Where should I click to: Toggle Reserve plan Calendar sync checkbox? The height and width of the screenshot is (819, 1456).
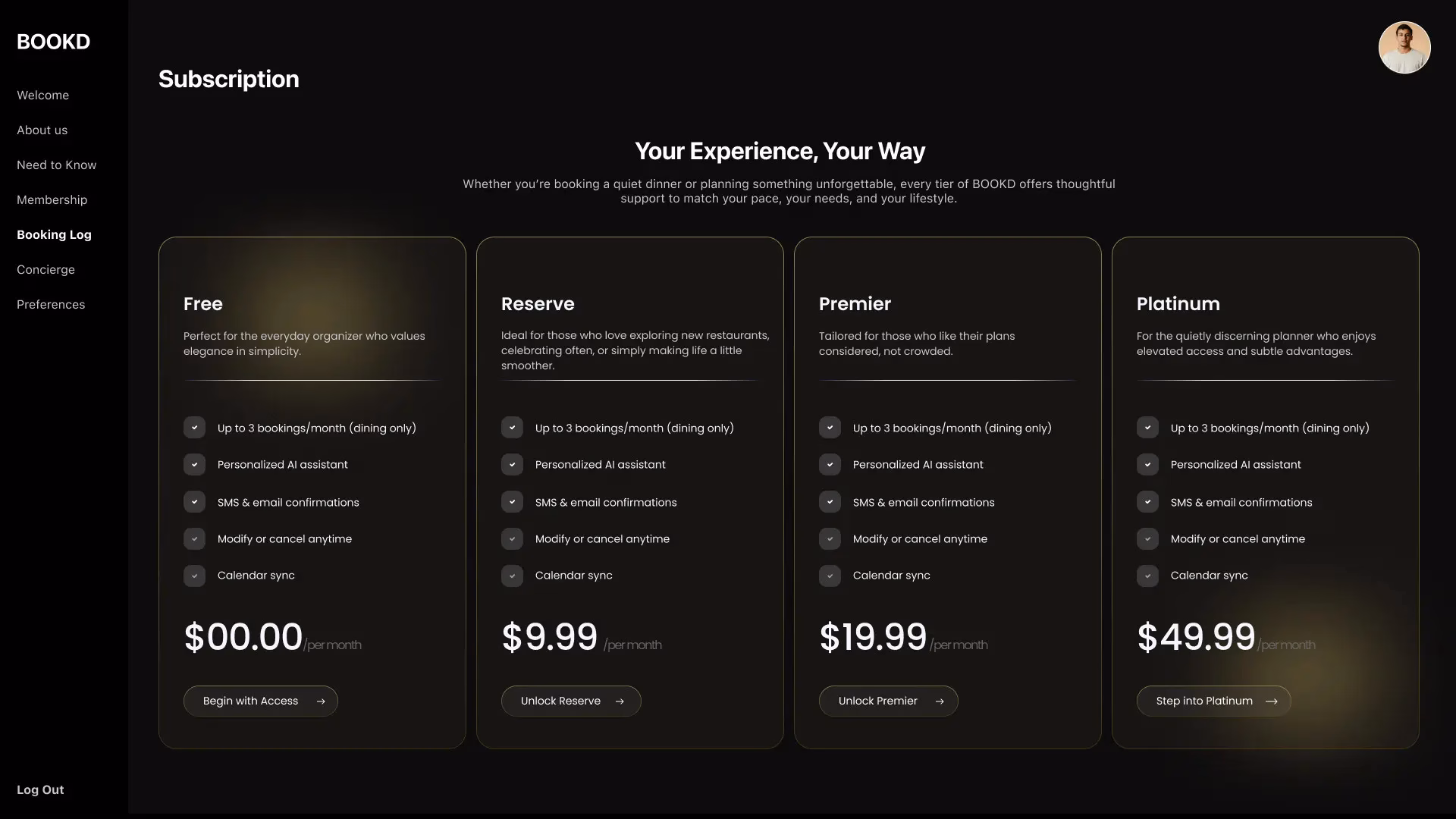click(512, 576)
